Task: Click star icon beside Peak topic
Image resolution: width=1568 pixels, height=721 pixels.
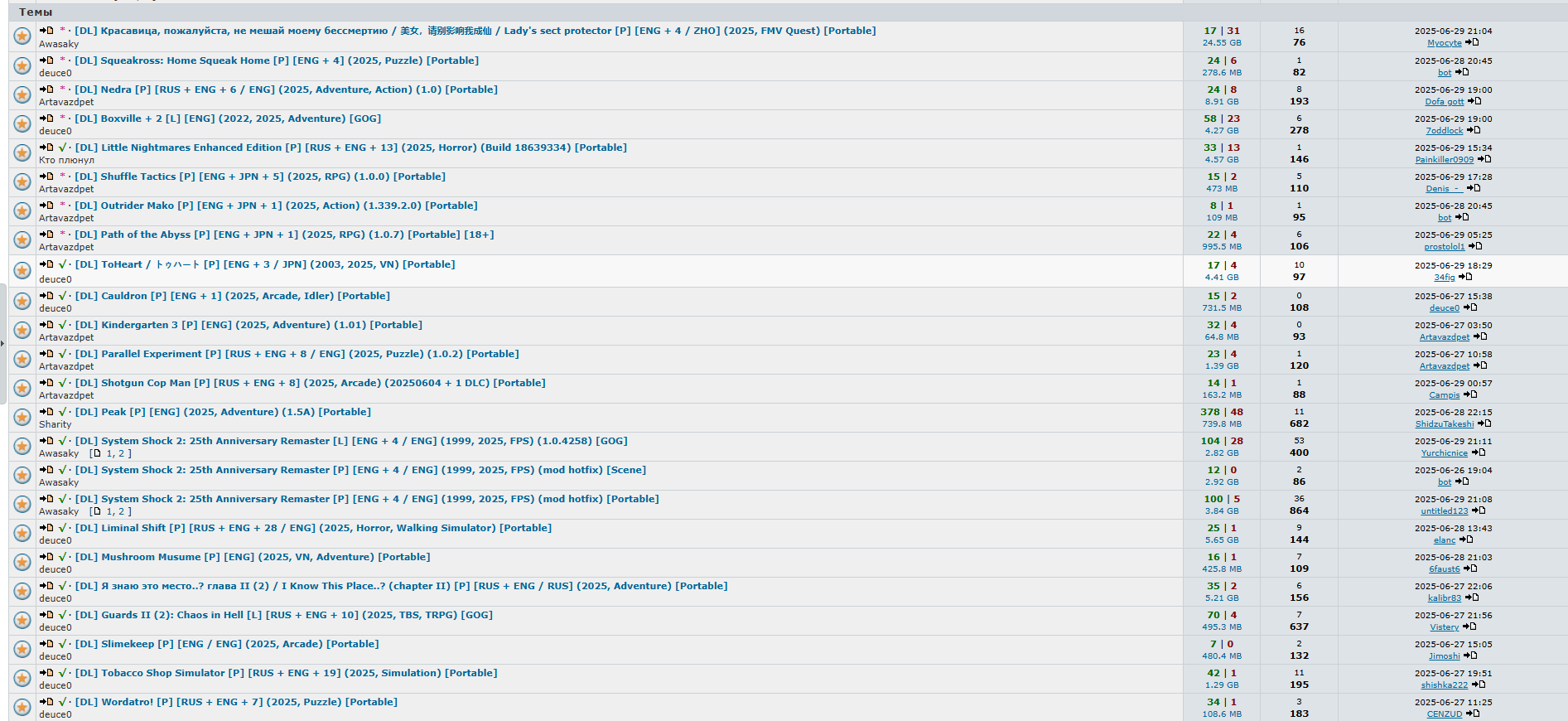Action: tap(22, 417)
